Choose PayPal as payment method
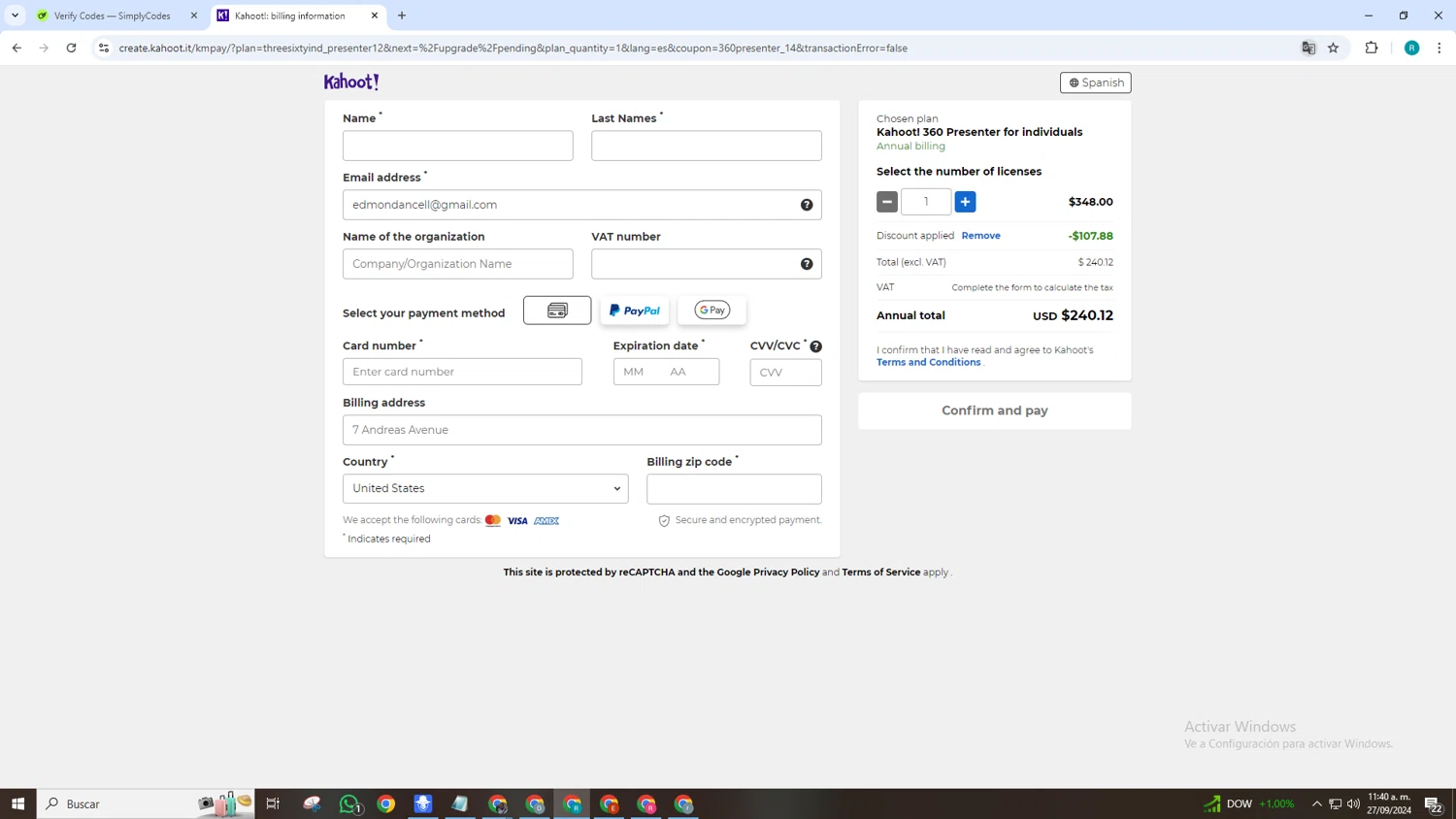 634,311
